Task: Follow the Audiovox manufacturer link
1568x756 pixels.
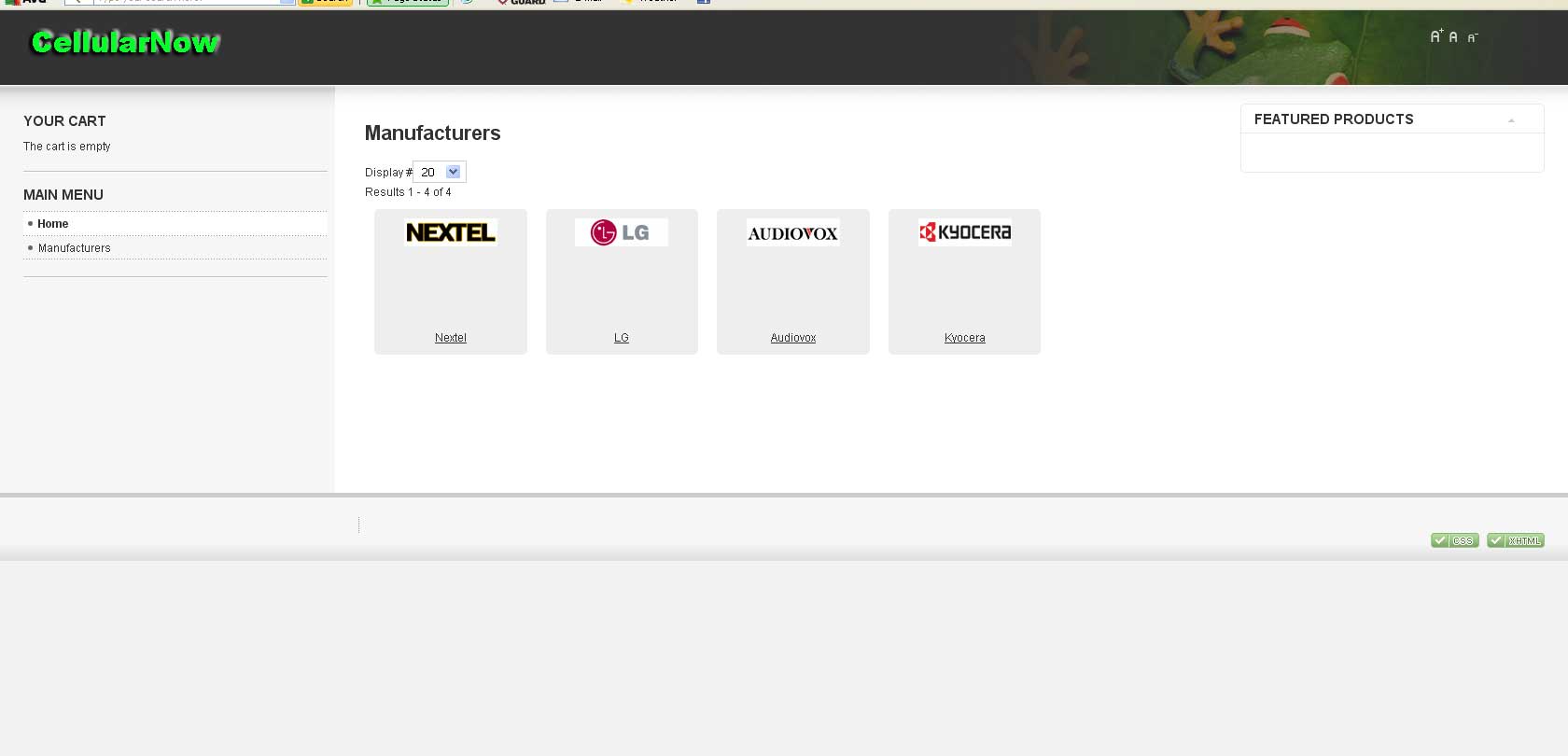Action: click(793, 338)
